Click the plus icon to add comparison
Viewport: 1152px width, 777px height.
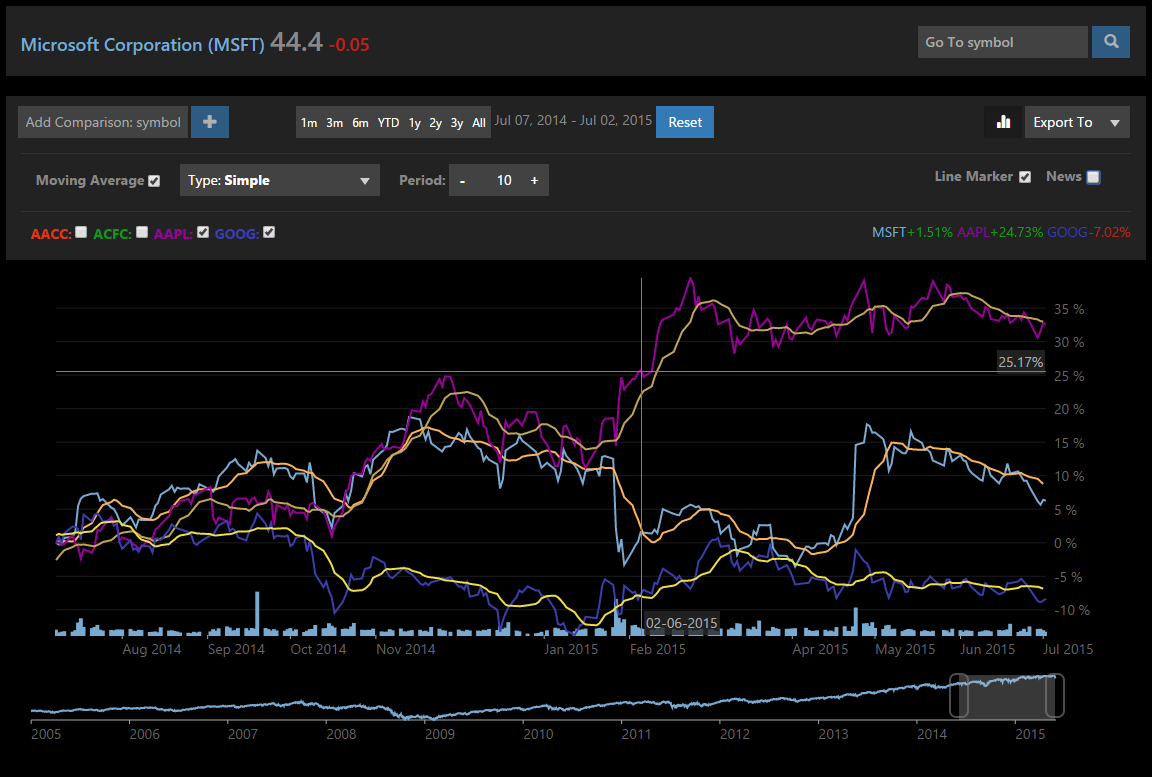[210, 122]
